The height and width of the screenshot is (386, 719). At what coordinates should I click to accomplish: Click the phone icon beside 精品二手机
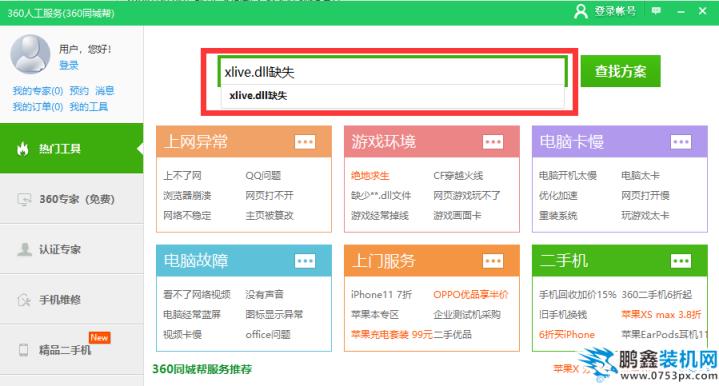coord(23,350)
